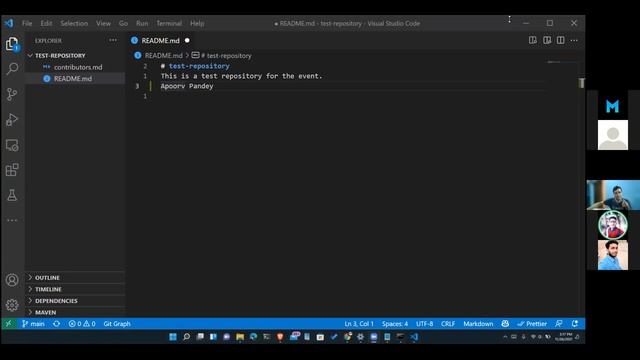Open the Manage gear icon
Screen dimensions: 640x360
click(12, 305)
